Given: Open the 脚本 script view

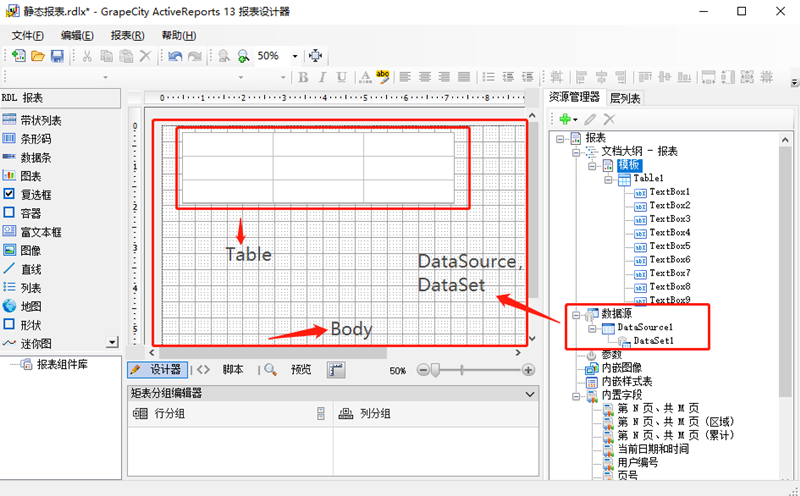Looking at the screenshot, I should pos(232,369).
